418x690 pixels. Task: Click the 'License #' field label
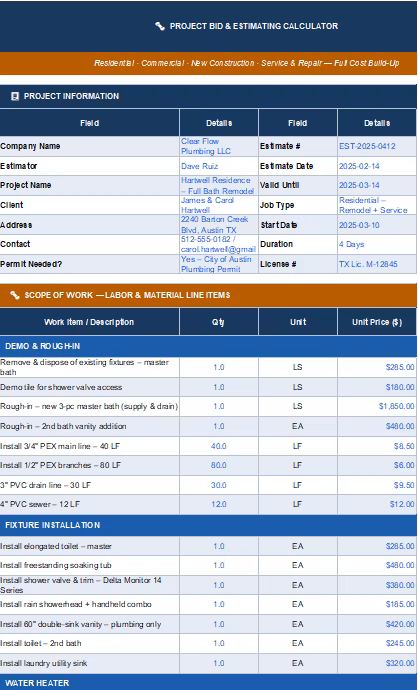click(x=278, y=264)
